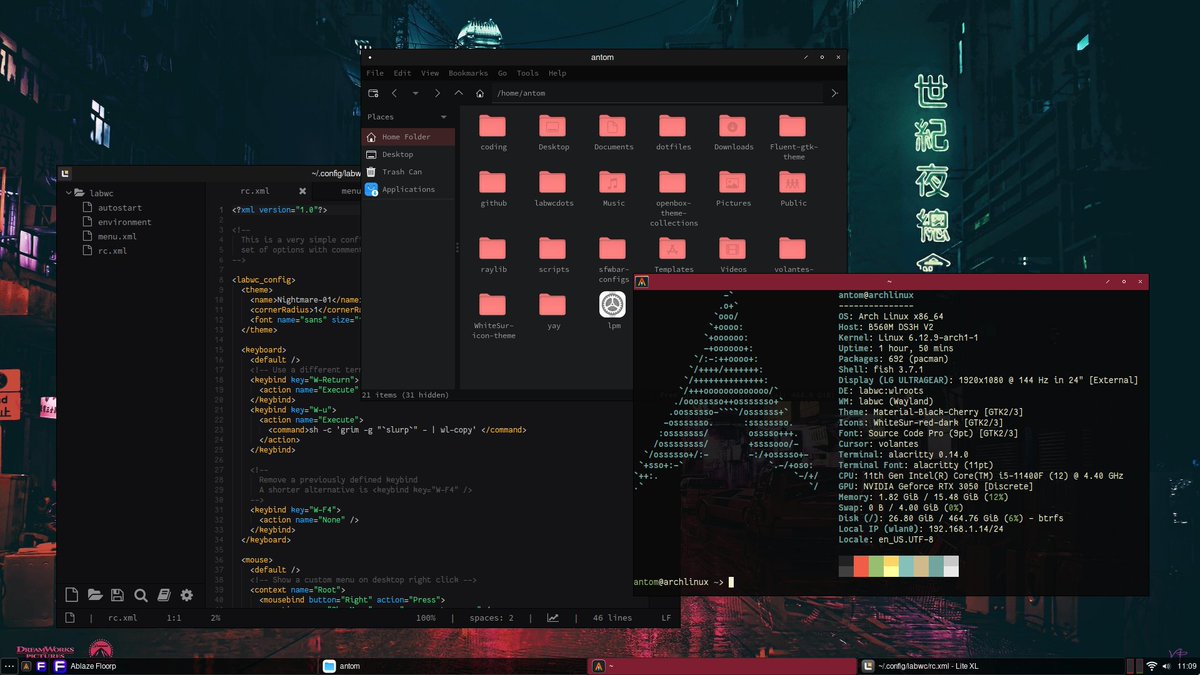Go forward in the file manager
The image size is (1200, 675).
click(x=437, y=93)
